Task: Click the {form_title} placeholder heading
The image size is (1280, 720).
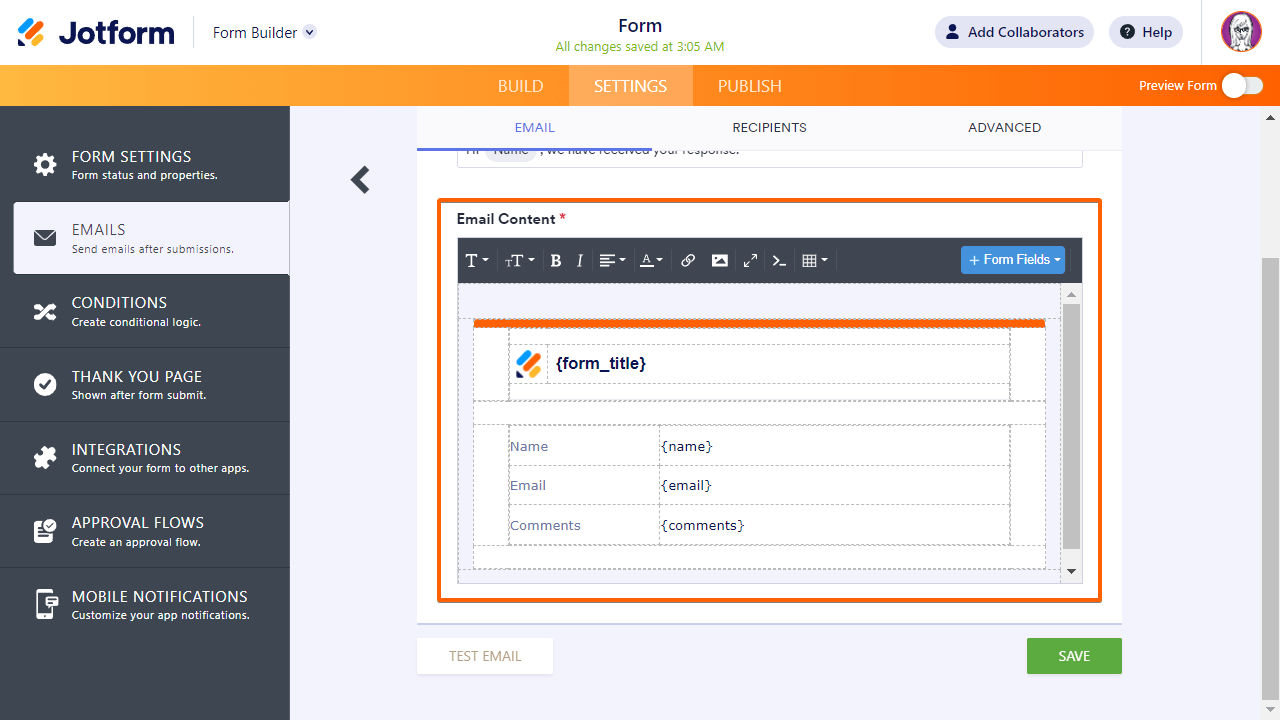Action: [601, 363]
